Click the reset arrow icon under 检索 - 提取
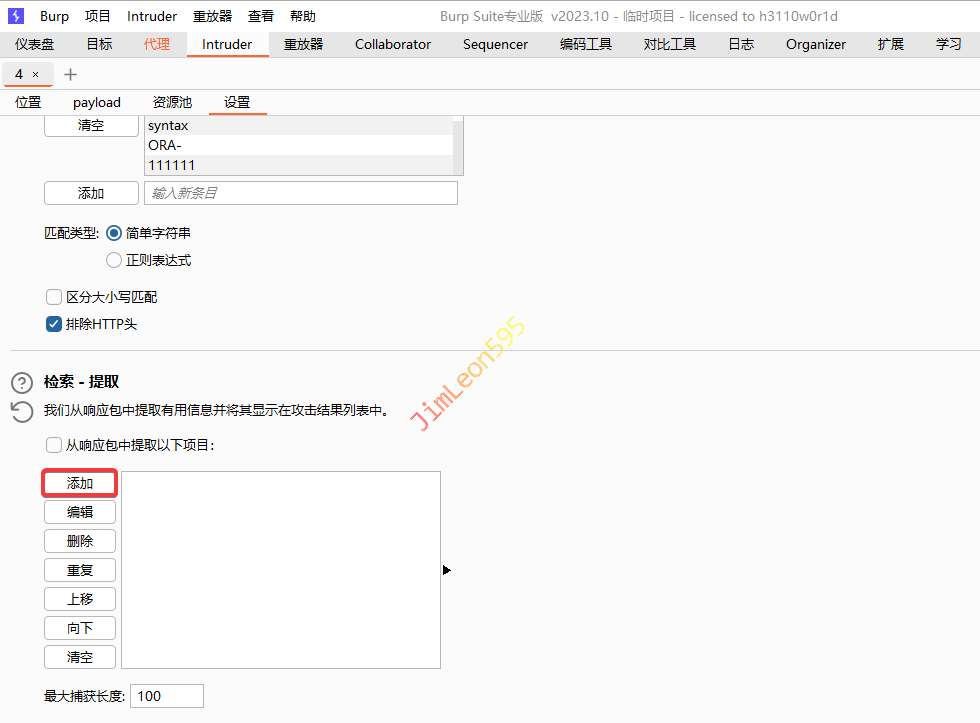 pos(22,410)
